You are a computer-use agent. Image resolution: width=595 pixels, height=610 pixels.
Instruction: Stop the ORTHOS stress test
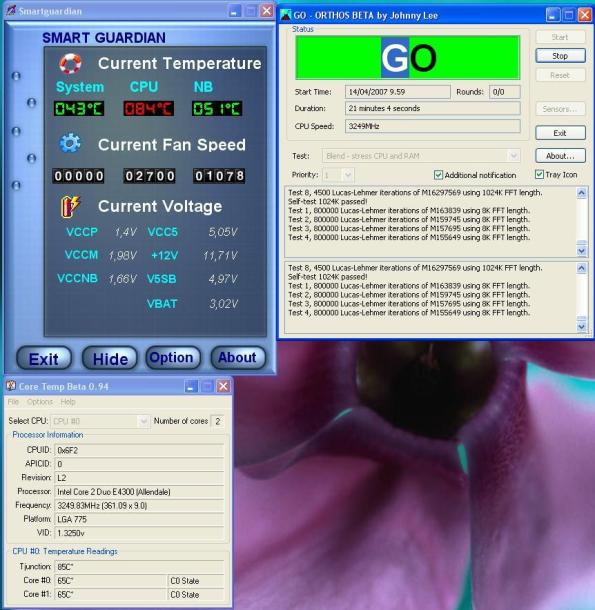(x=560, y=56)
